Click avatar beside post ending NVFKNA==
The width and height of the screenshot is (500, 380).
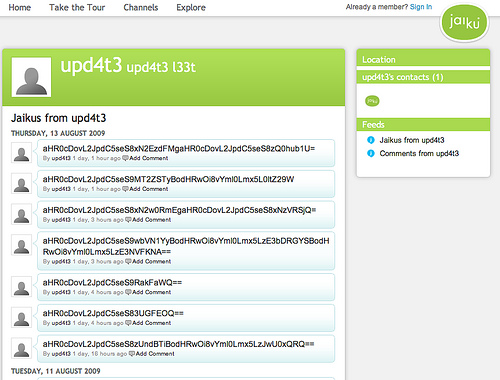(x=22, y=245)
